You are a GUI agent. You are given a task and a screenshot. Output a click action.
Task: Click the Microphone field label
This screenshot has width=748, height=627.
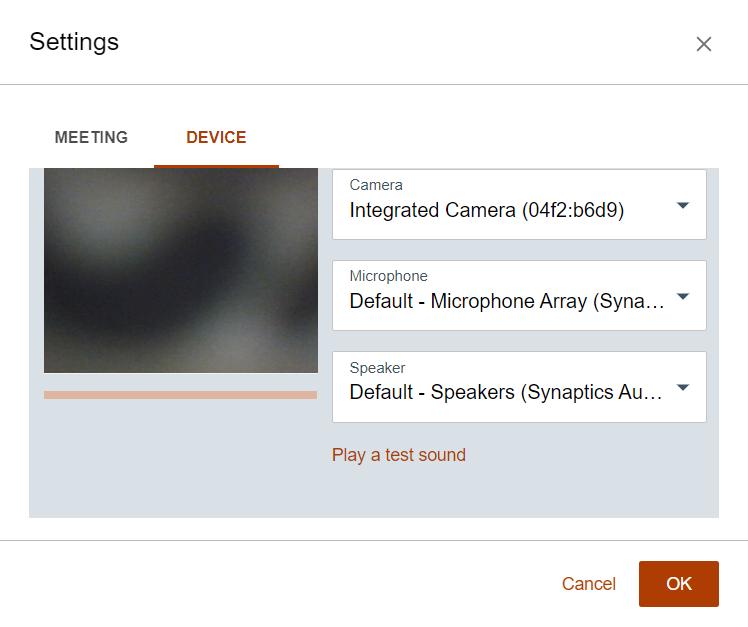388,276
